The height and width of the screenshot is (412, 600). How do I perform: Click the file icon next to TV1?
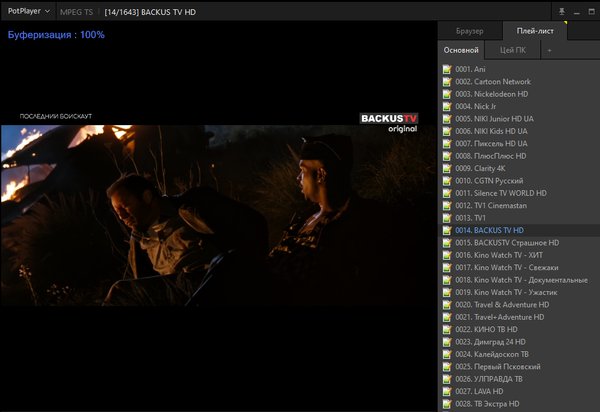446,217
